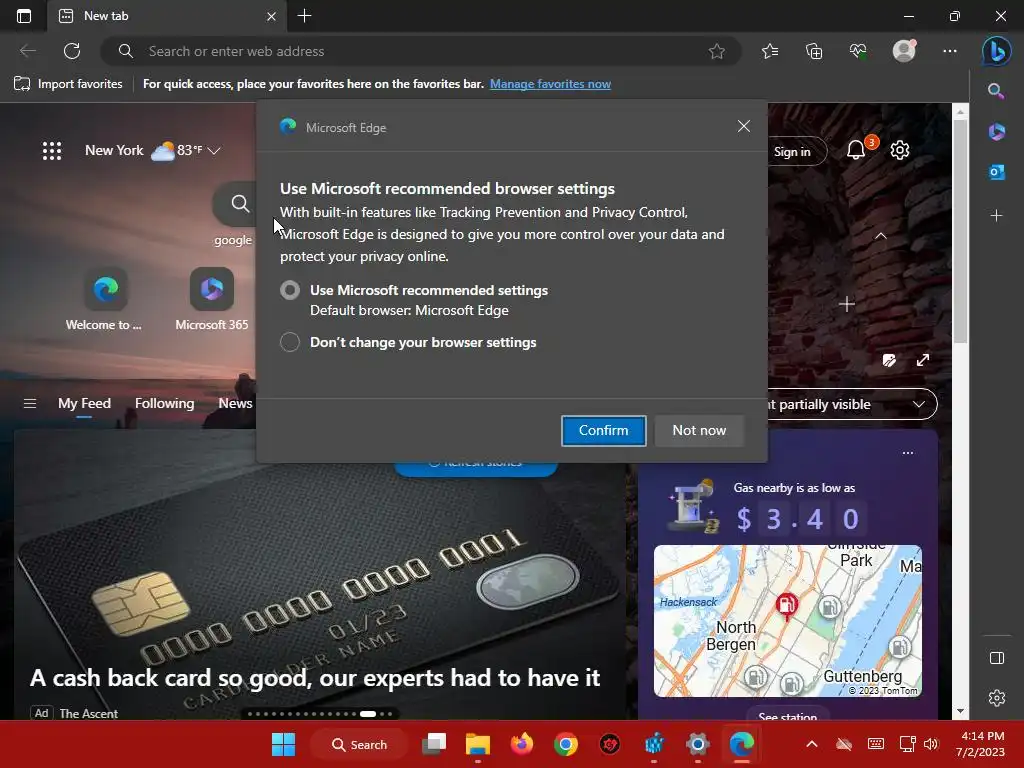Open page settings gear icon
The image size is (1024, 768).
900,150
